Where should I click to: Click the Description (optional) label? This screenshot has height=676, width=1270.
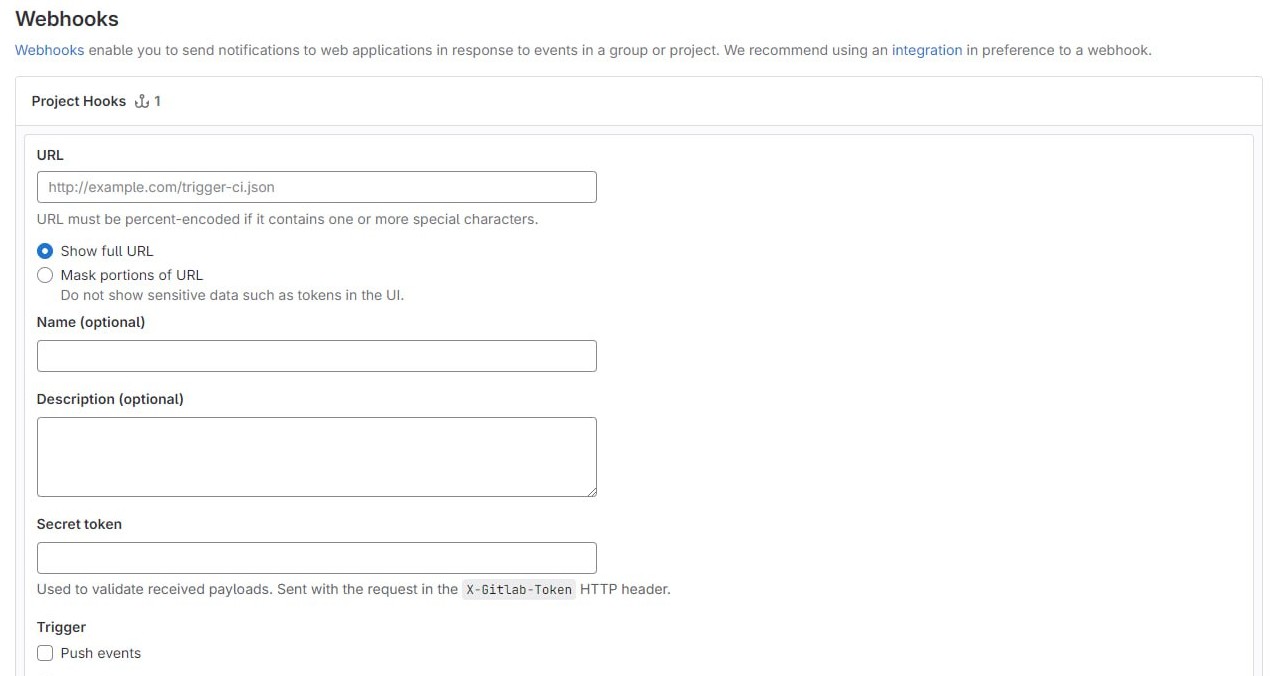click(x=110, y=399)
